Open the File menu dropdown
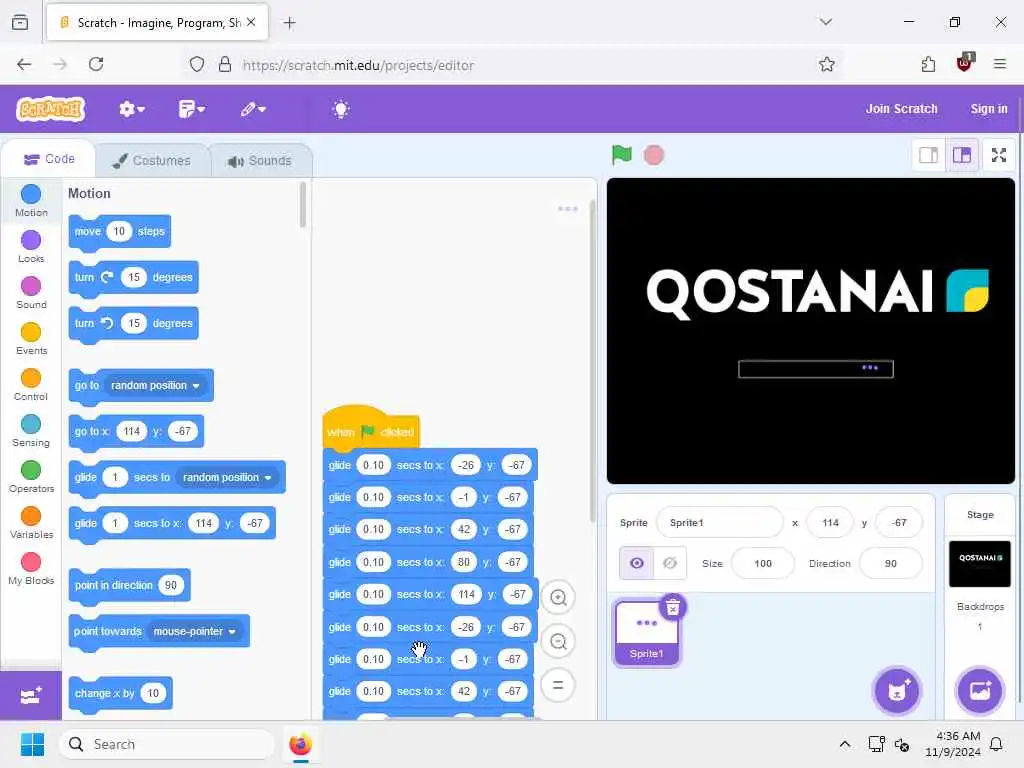 [191, 109]
